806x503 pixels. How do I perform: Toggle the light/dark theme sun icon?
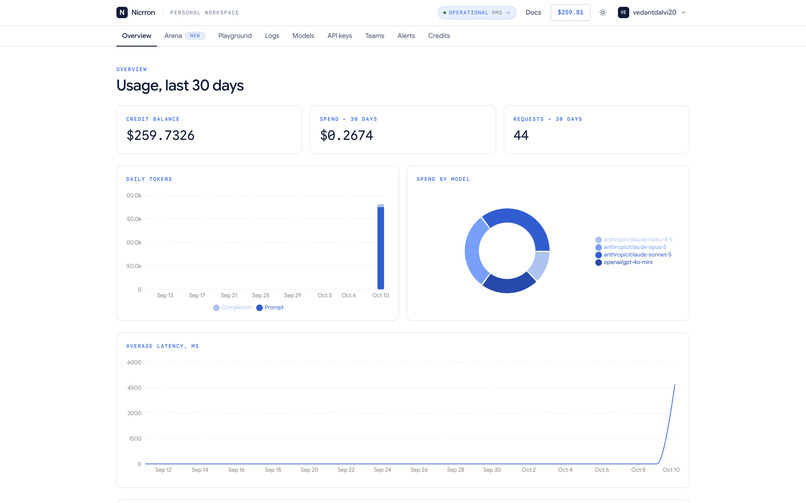602,12
